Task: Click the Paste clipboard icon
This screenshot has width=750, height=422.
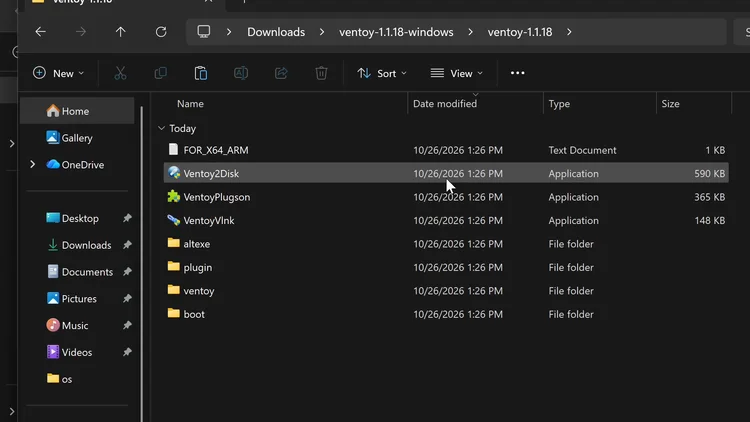Action: [201, 73]
